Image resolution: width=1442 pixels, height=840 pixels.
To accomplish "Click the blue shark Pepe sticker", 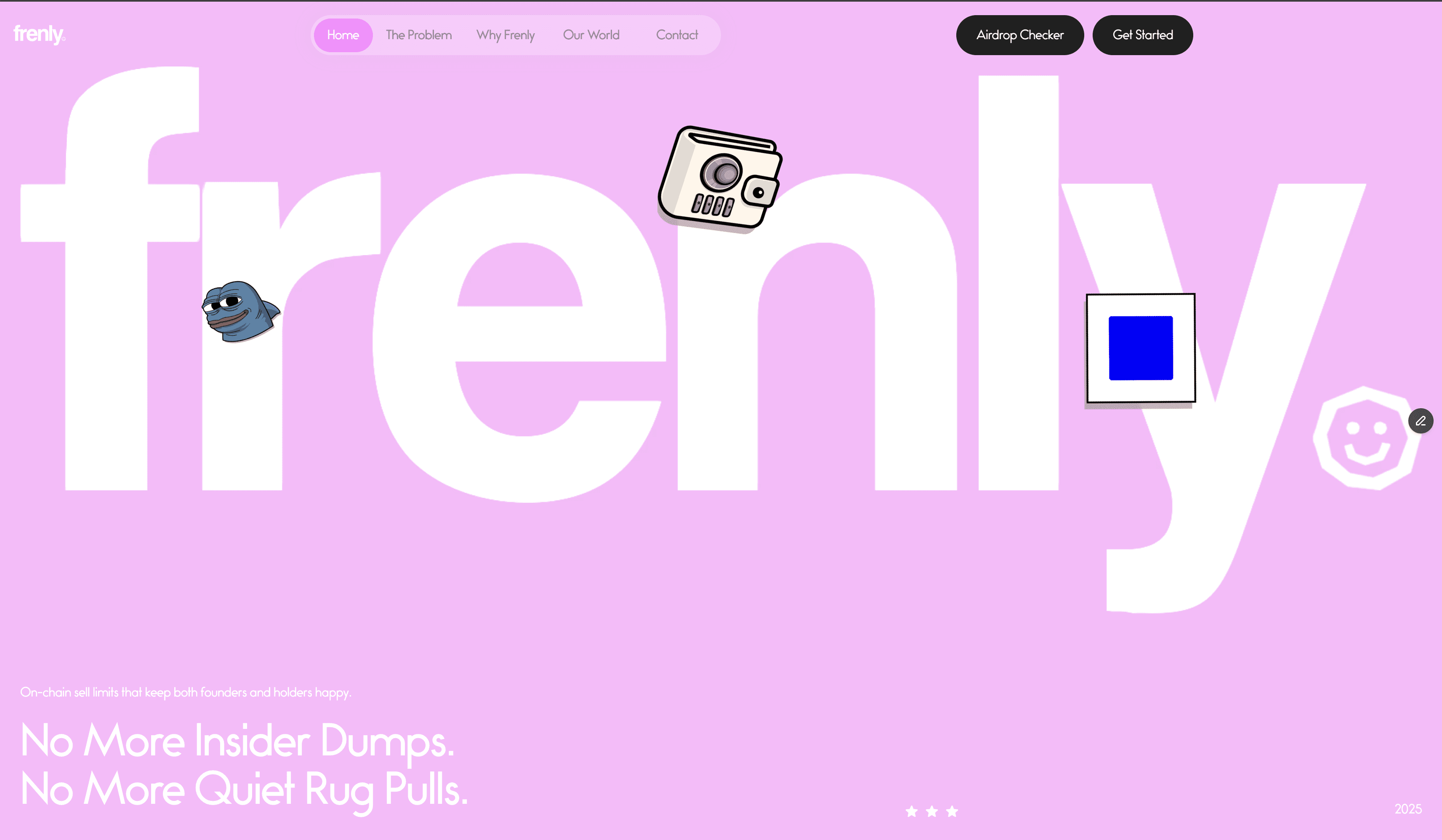I will [x=241, y=311].
